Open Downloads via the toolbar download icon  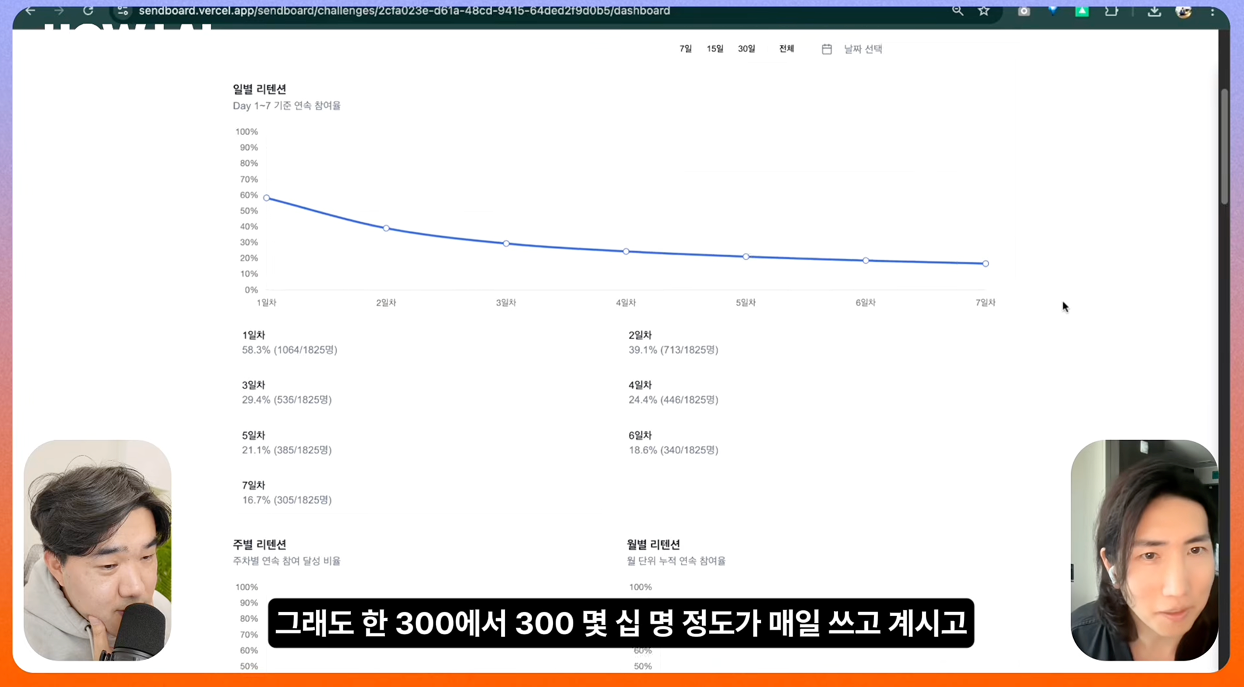click(1154, 11)
